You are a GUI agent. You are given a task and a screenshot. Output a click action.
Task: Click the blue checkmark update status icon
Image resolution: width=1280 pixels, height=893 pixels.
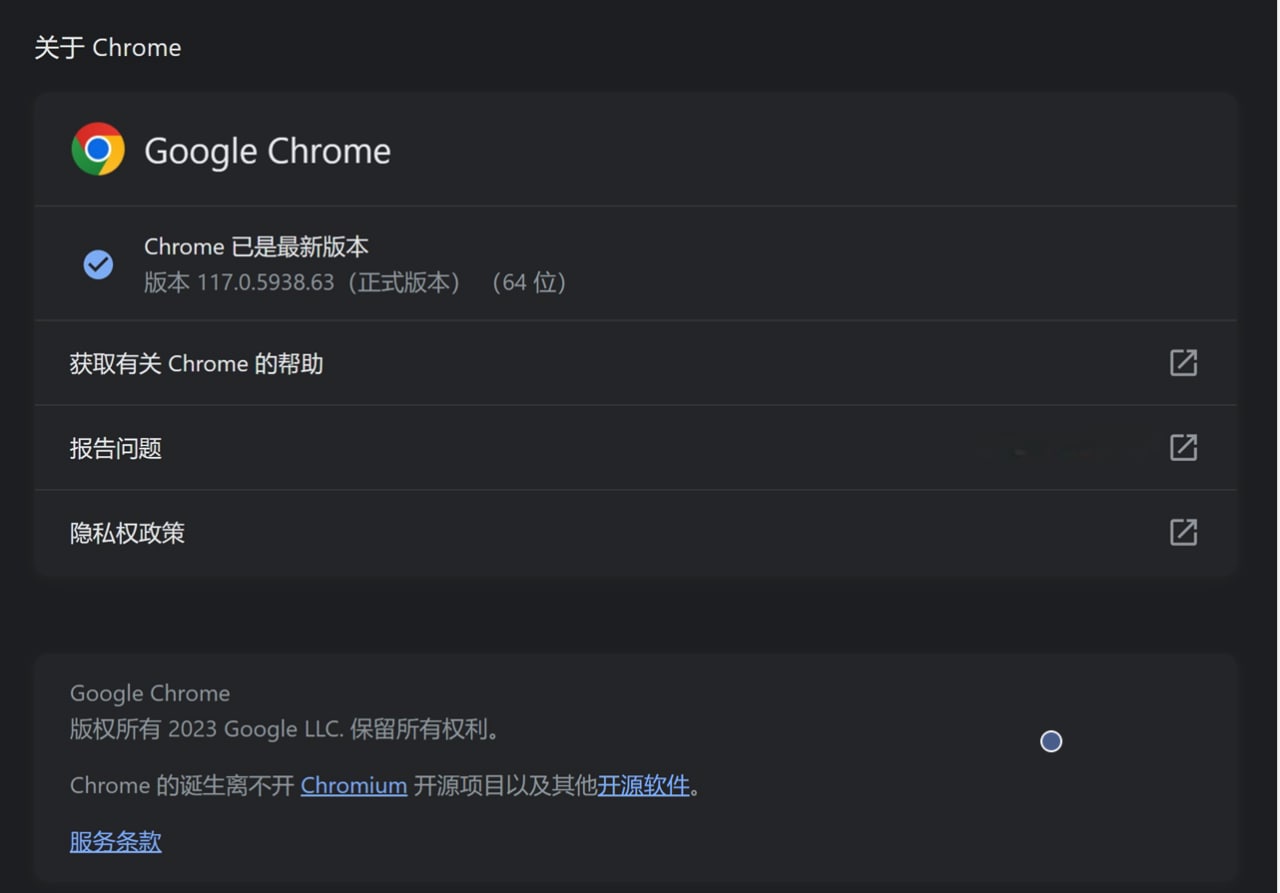point(98,265)
